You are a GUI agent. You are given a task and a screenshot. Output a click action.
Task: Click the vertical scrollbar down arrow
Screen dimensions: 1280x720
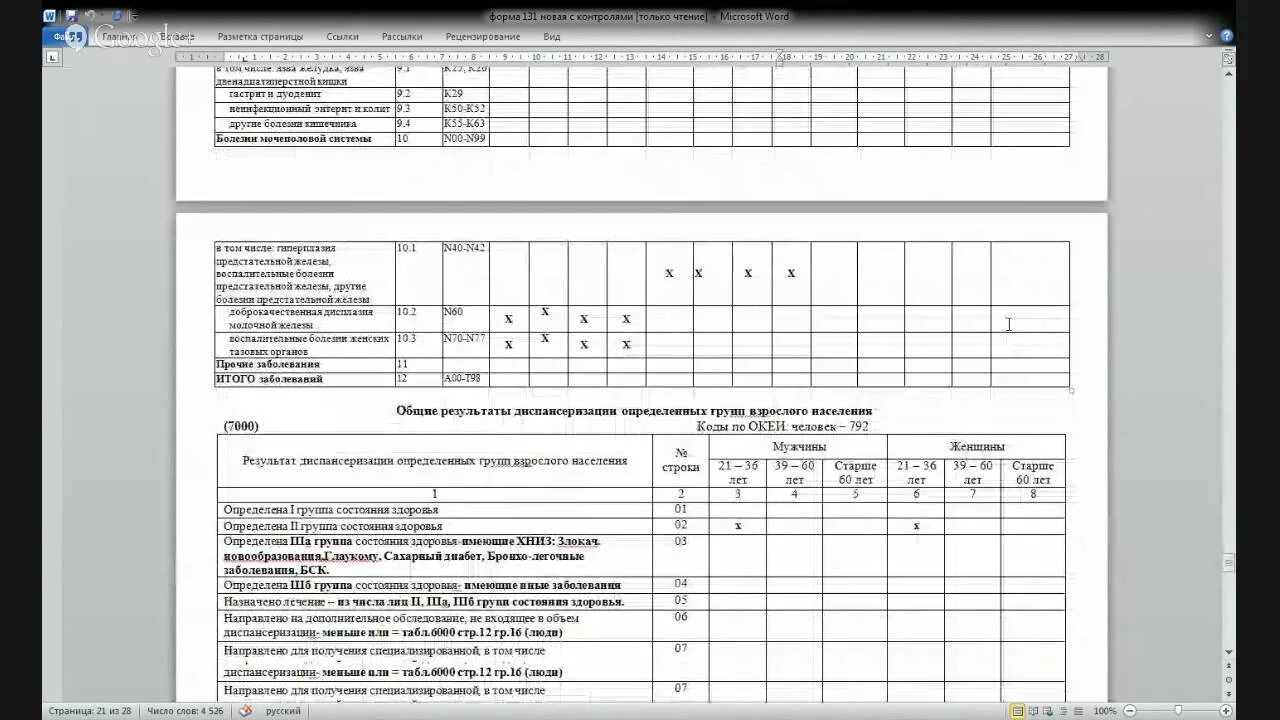1229,652
